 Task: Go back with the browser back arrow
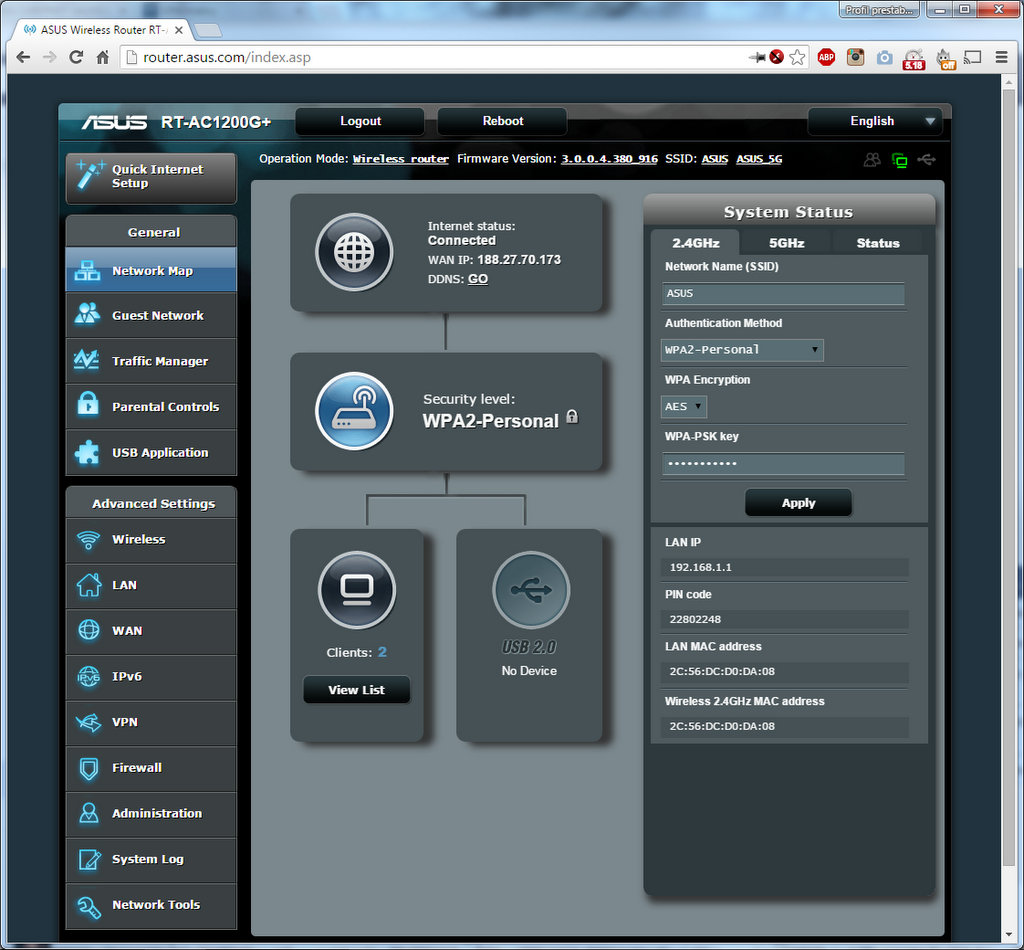24,57
